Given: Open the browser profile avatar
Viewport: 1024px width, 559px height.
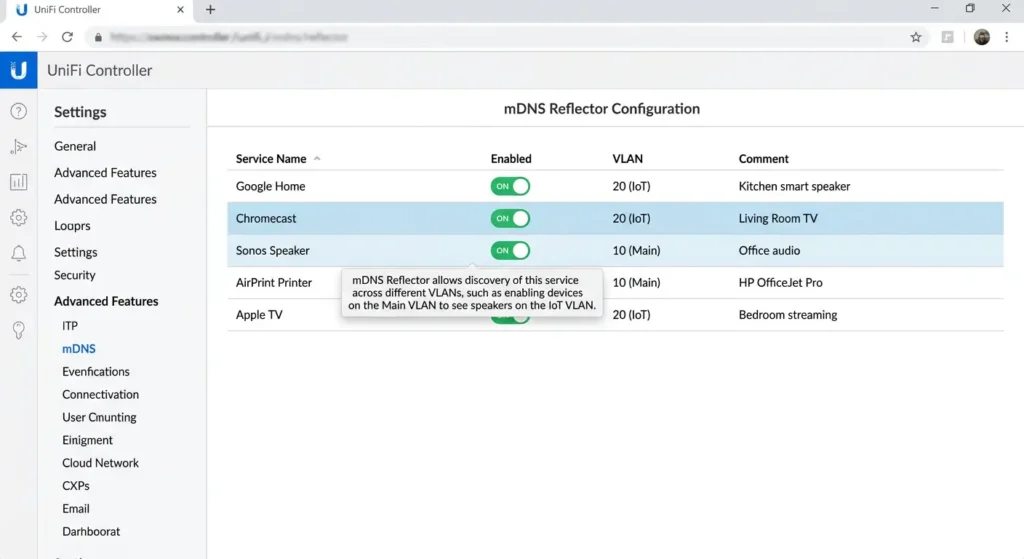Looking at the screenshot, I should coord(982,37).
